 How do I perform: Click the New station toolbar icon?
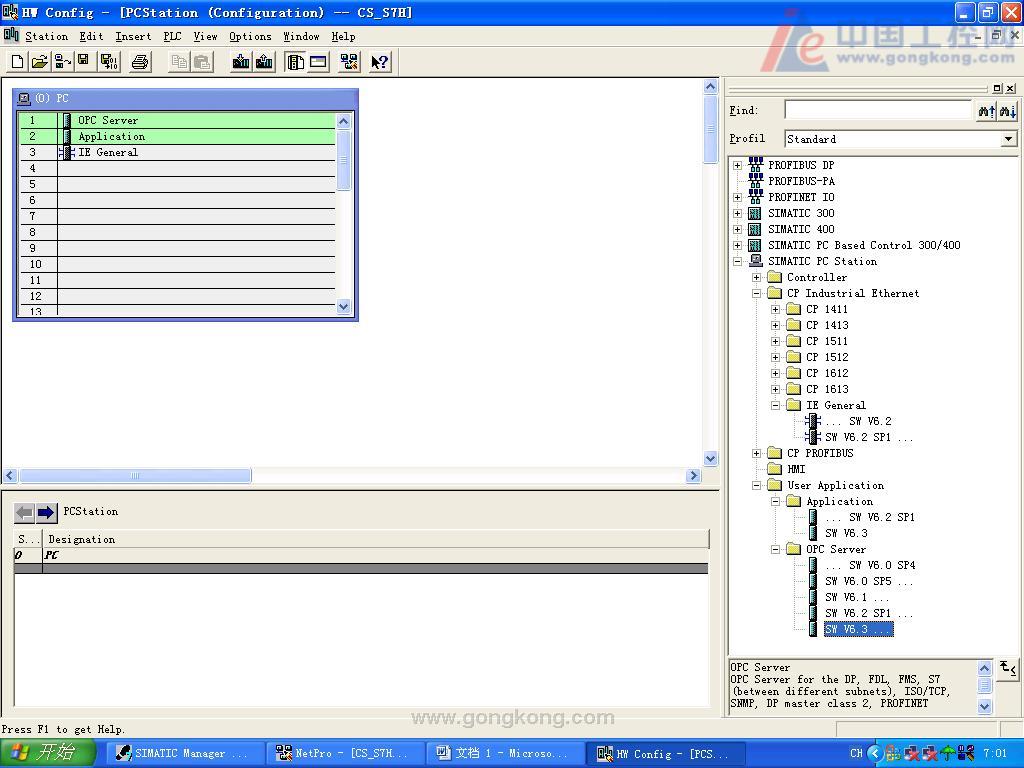[x=18, y=62]
